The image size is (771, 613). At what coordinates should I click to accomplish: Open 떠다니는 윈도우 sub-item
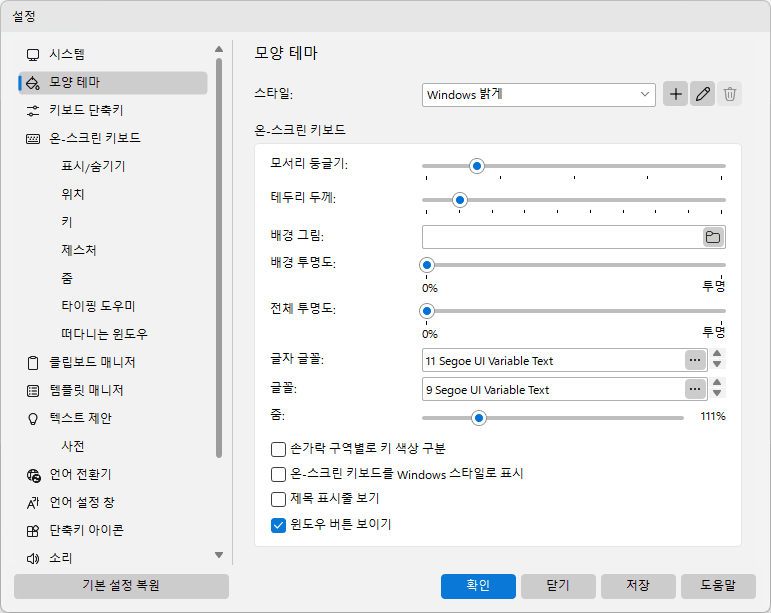(104, 335)
